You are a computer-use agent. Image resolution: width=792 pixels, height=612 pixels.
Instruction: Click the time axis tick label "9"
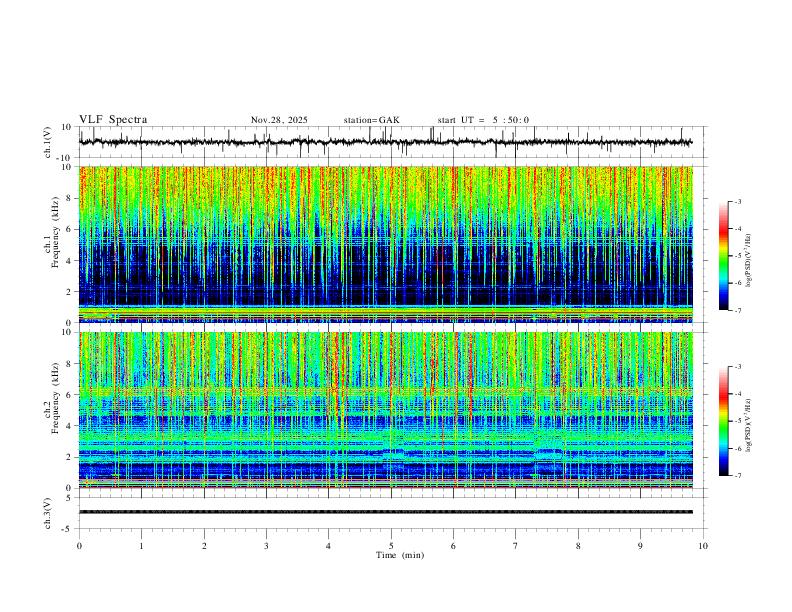[640, 546]
